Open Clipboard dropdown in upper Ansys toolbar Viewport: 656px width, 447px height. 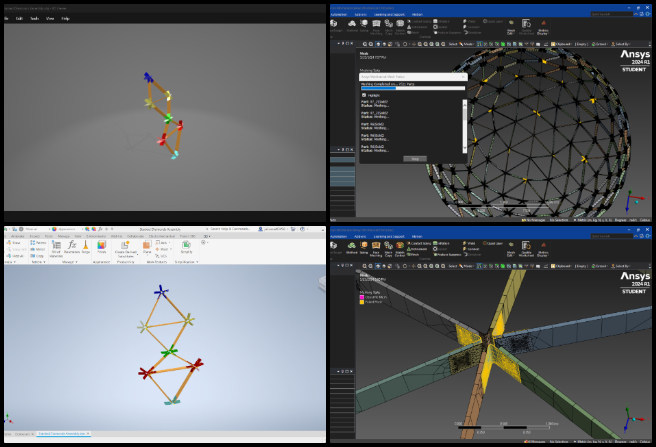click(x=561, y=44)
